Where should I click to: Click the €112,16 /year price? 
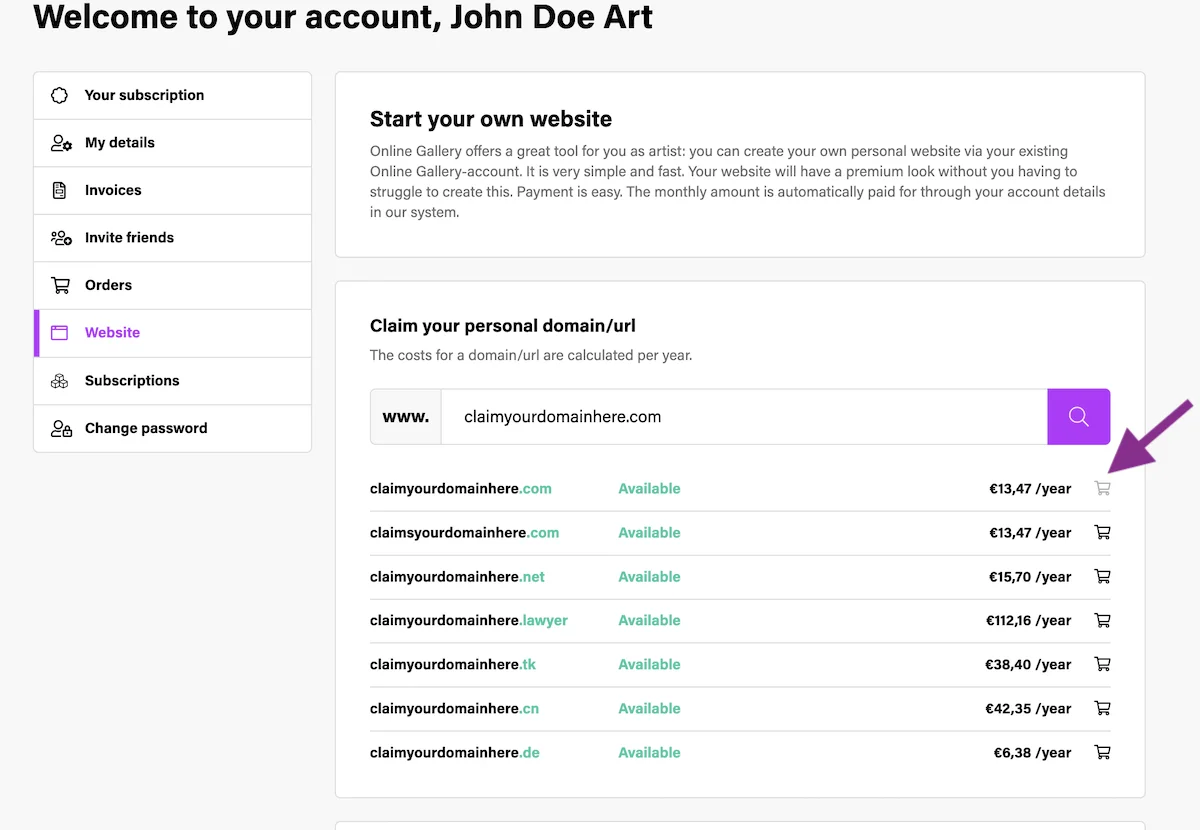point(1028,621)
